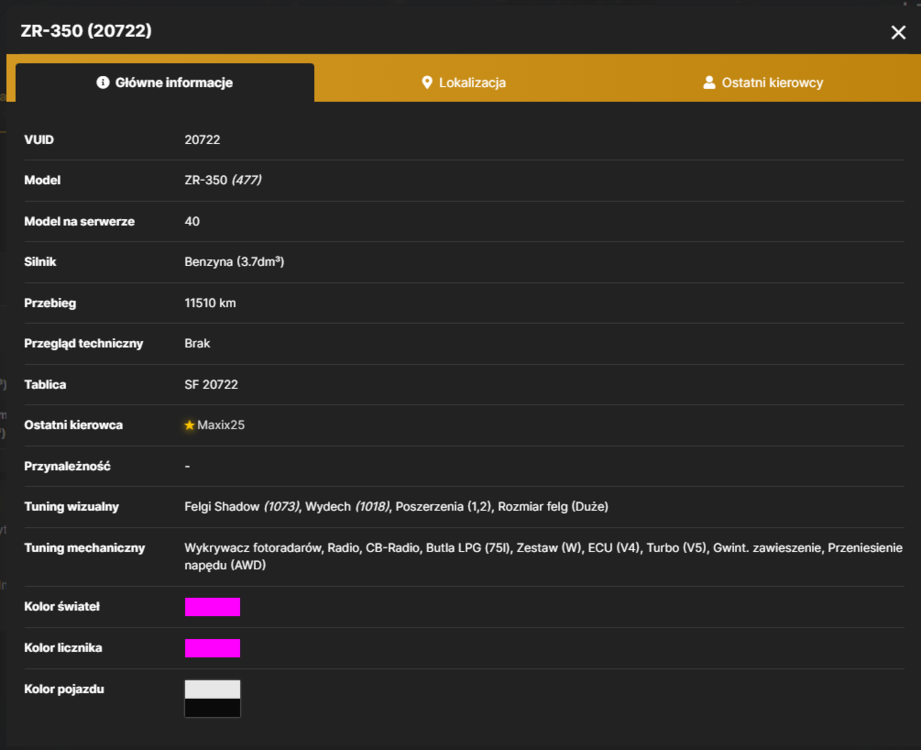Click the ZR-350 (477) model value

[223, 180]
